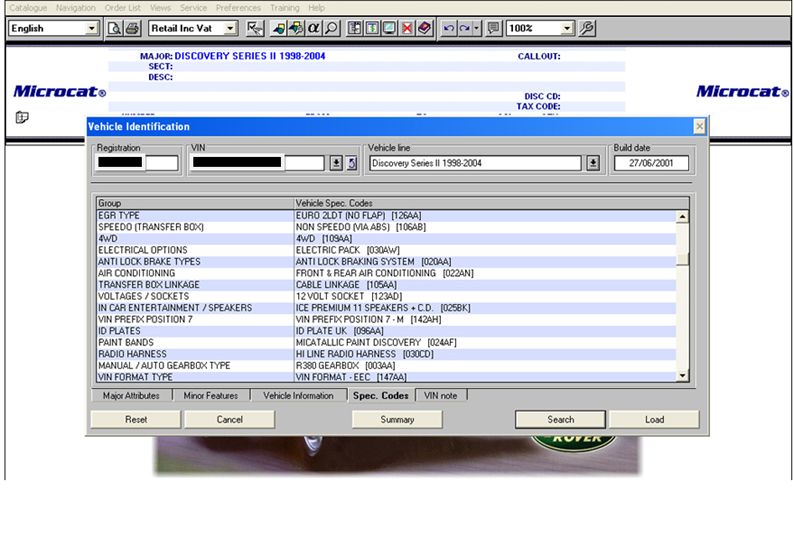Click the Group column header
Viewport: 794px width, 537px height.
(195, 203)
